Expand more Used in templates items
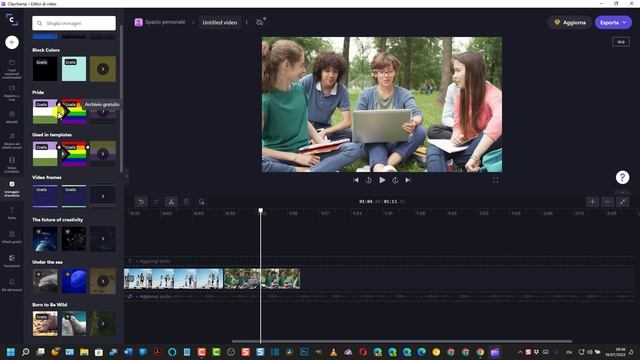This screenshot has width=640, height=360. (x=103, y=154)
